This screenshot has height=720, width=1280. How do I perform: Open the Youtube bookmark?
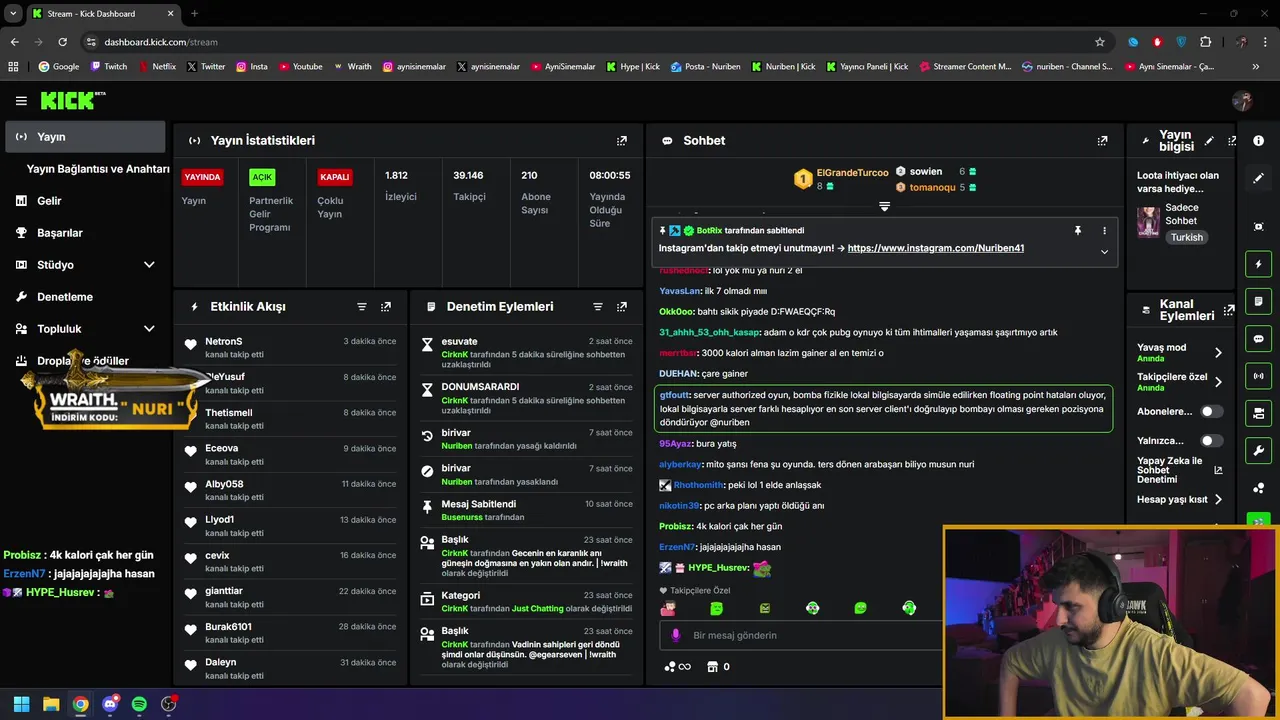(x=301, y=67)
